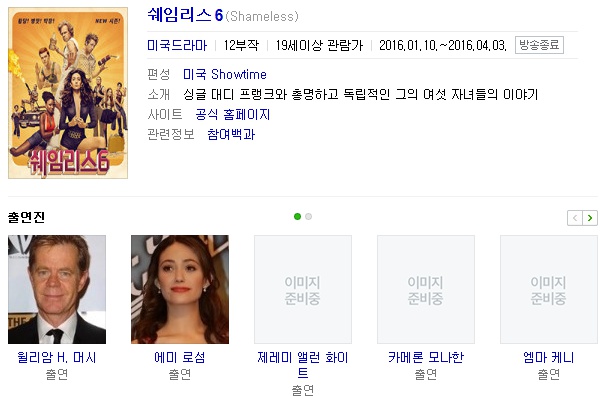603x396 pixels.
Task: Click placeholder image for 제레미 앨런 화이트
Action: [x=303, y=290]
